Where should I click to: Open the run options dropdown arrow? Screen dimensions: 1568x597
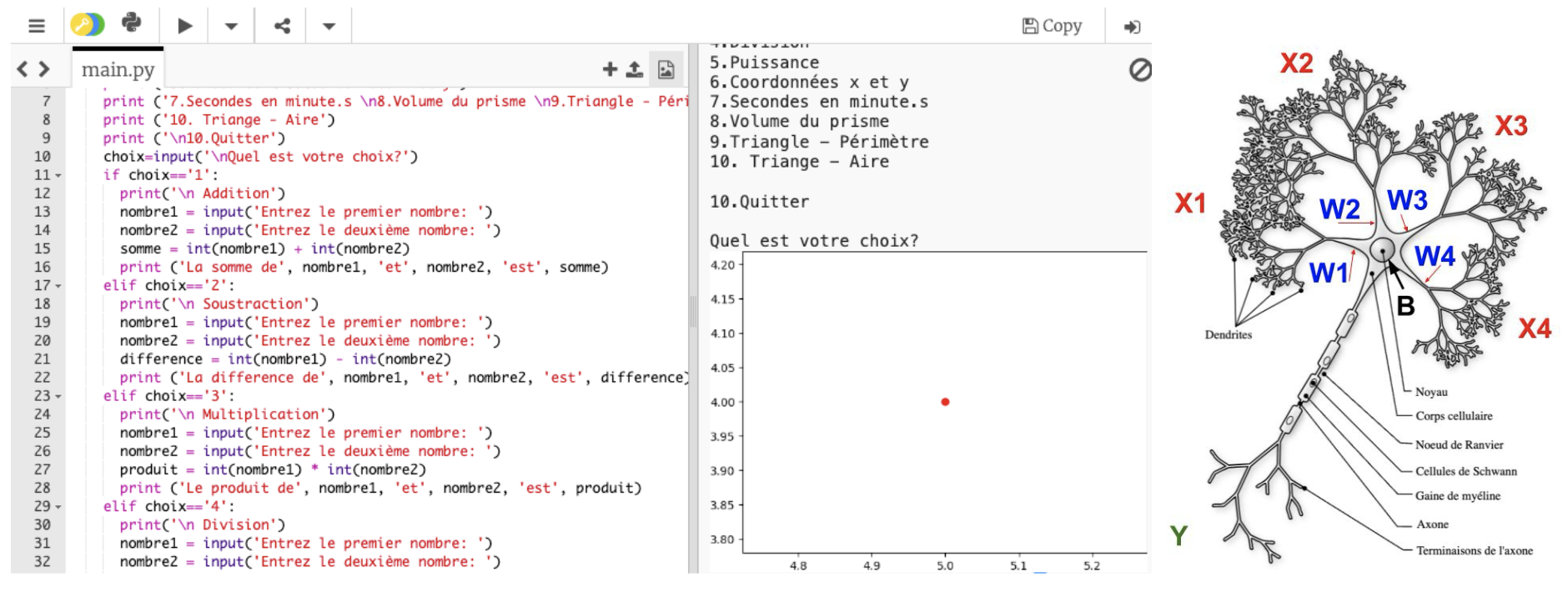click(x=231, y=26)
